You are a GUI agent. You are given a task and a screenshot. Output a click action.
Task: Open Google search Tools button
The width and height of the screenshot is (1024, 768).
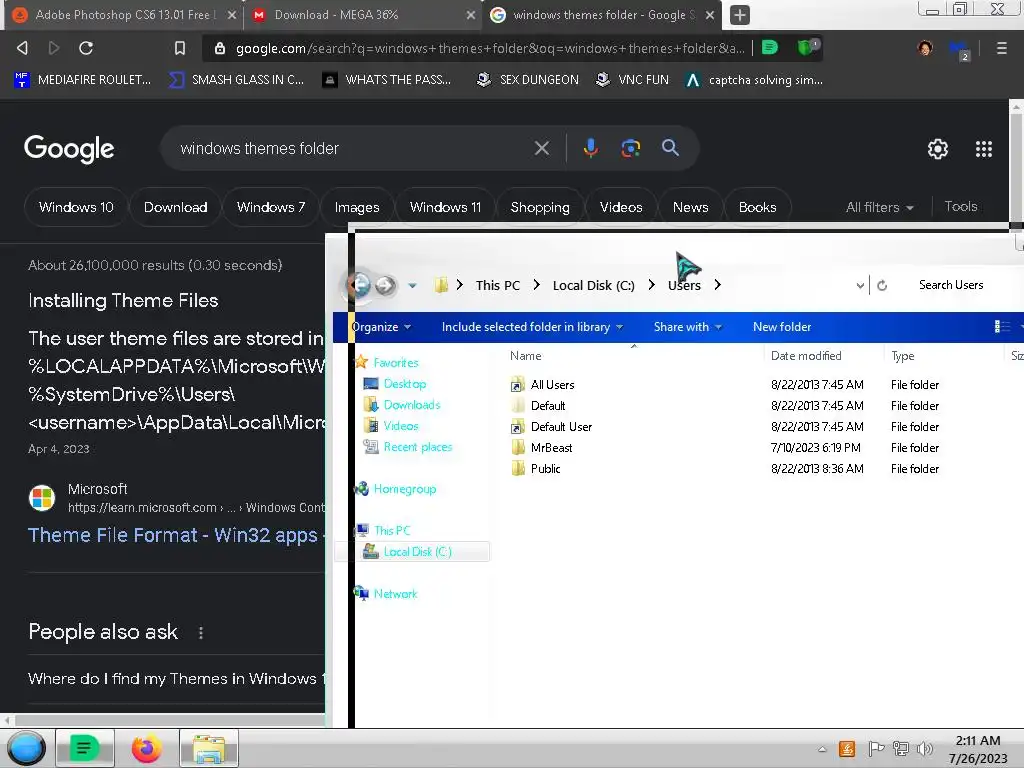click(x=961, y=206)
